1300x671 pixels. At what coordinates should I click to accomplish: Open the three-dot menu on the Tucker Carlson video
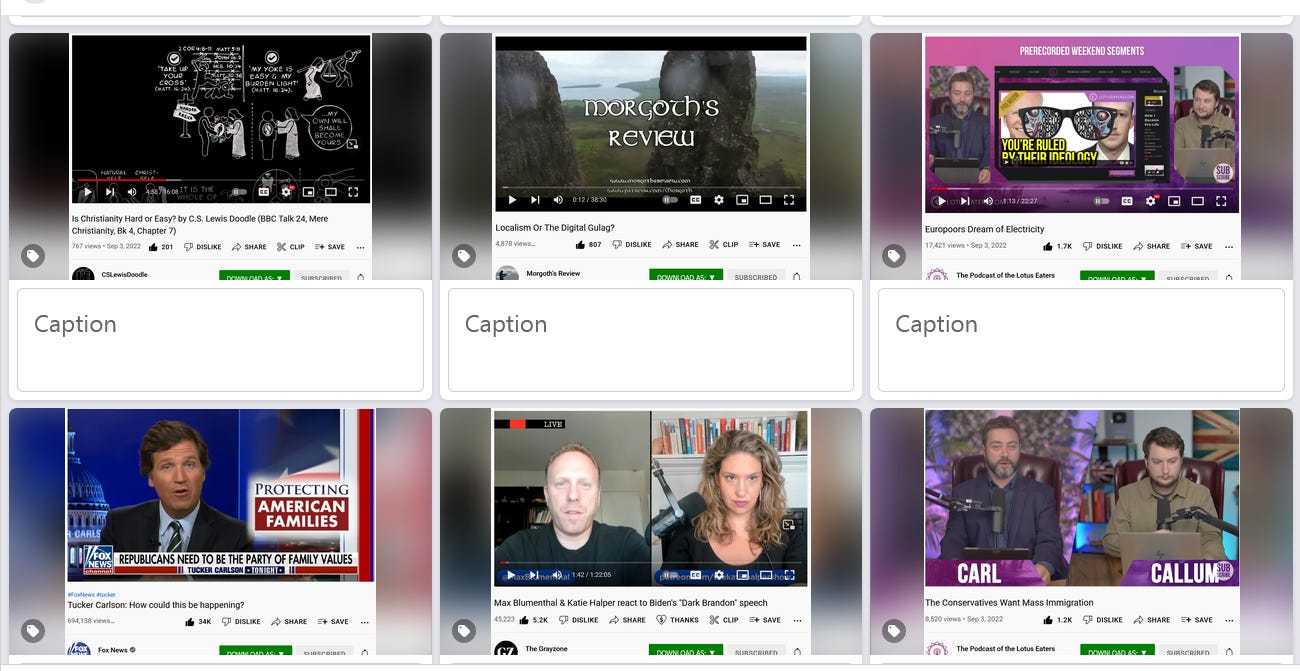tap(365, 621)
